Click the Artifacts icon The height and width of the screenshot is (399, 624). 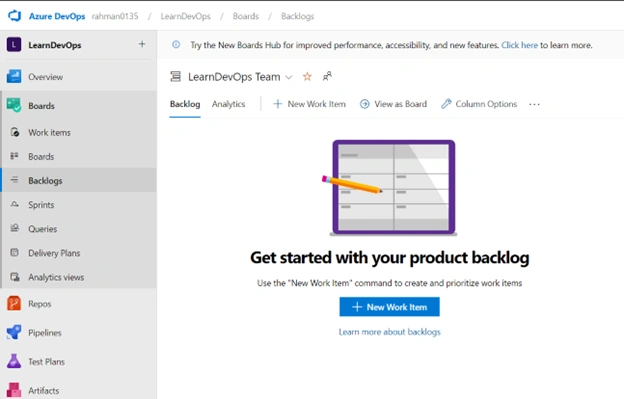[14, 390]
